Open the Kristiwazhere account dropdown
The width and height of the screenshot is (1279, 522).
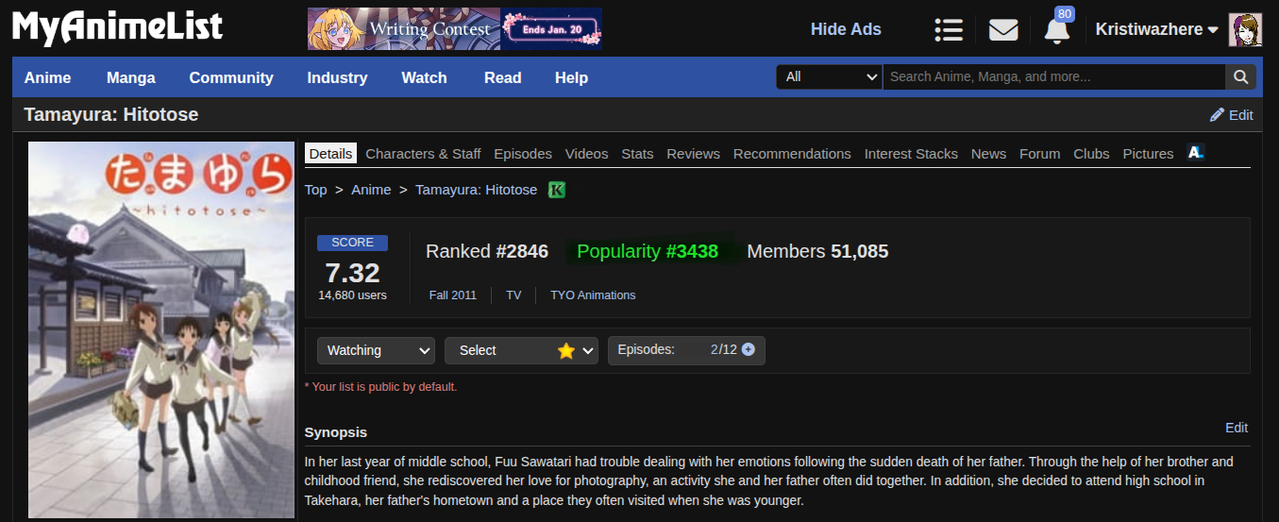pos(1156,30)
